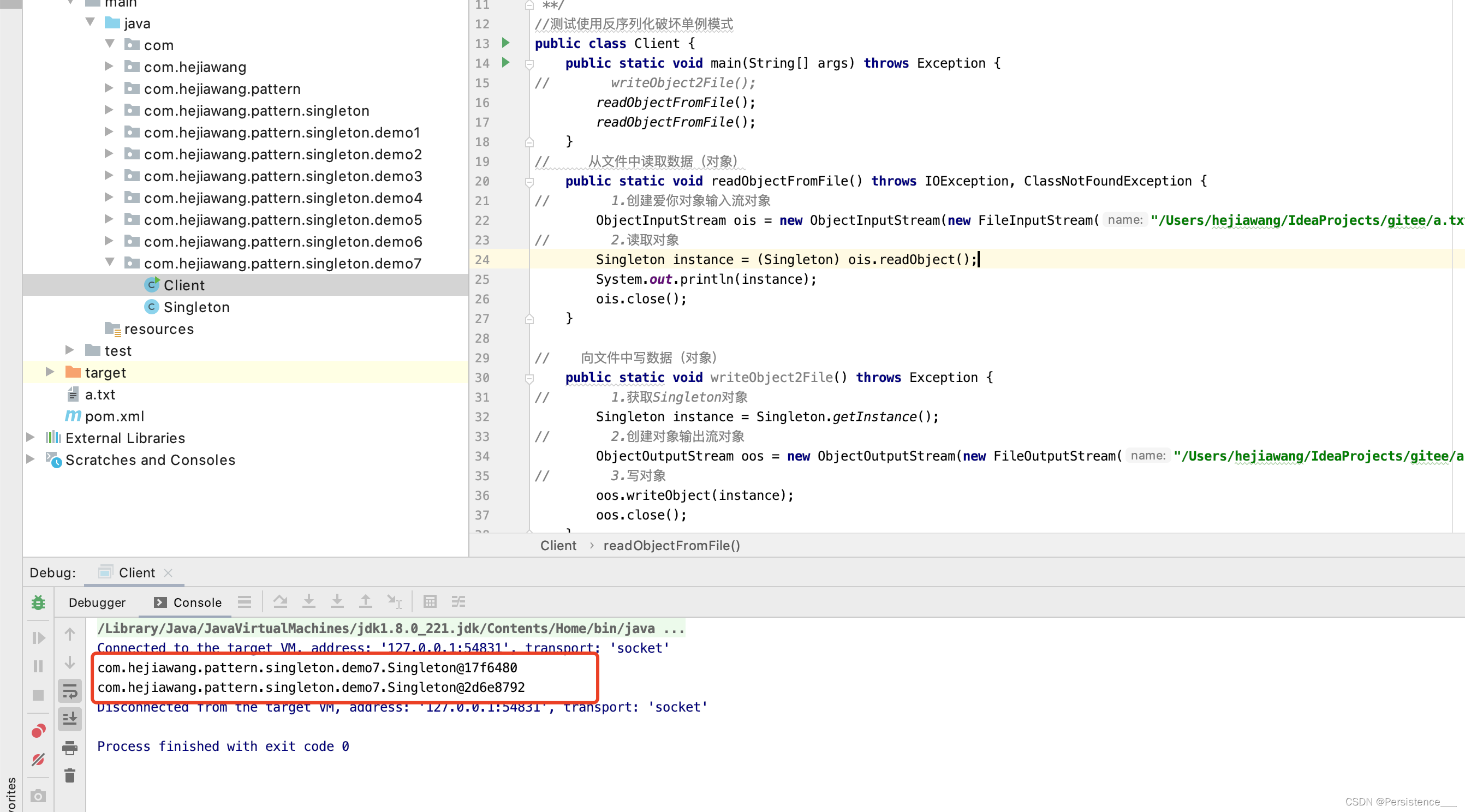Expand Scratches and Consoles node
The height and width of the screenshot is (812, 1465).
[31, 459]
